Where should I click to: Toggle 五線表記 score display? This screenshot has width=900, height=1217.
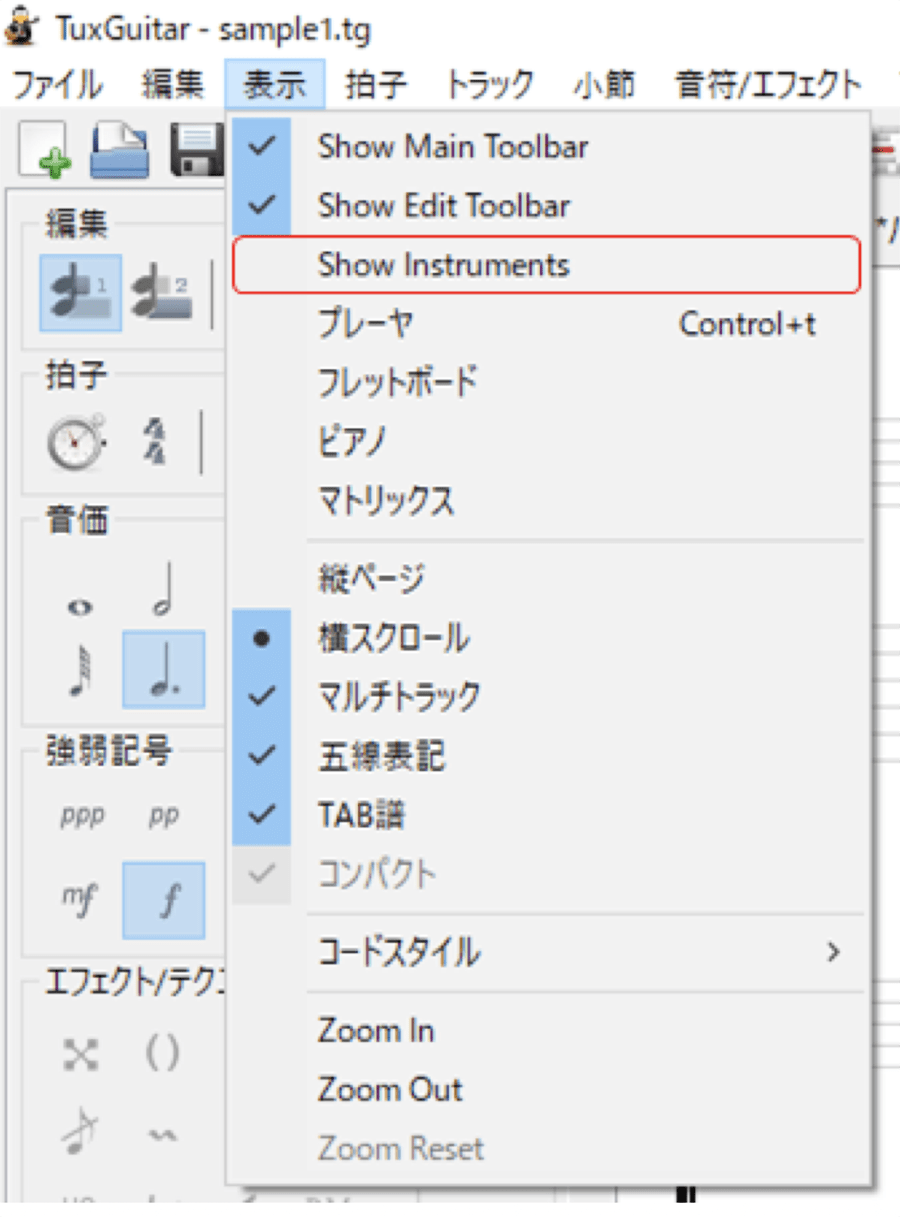(547, 756)
